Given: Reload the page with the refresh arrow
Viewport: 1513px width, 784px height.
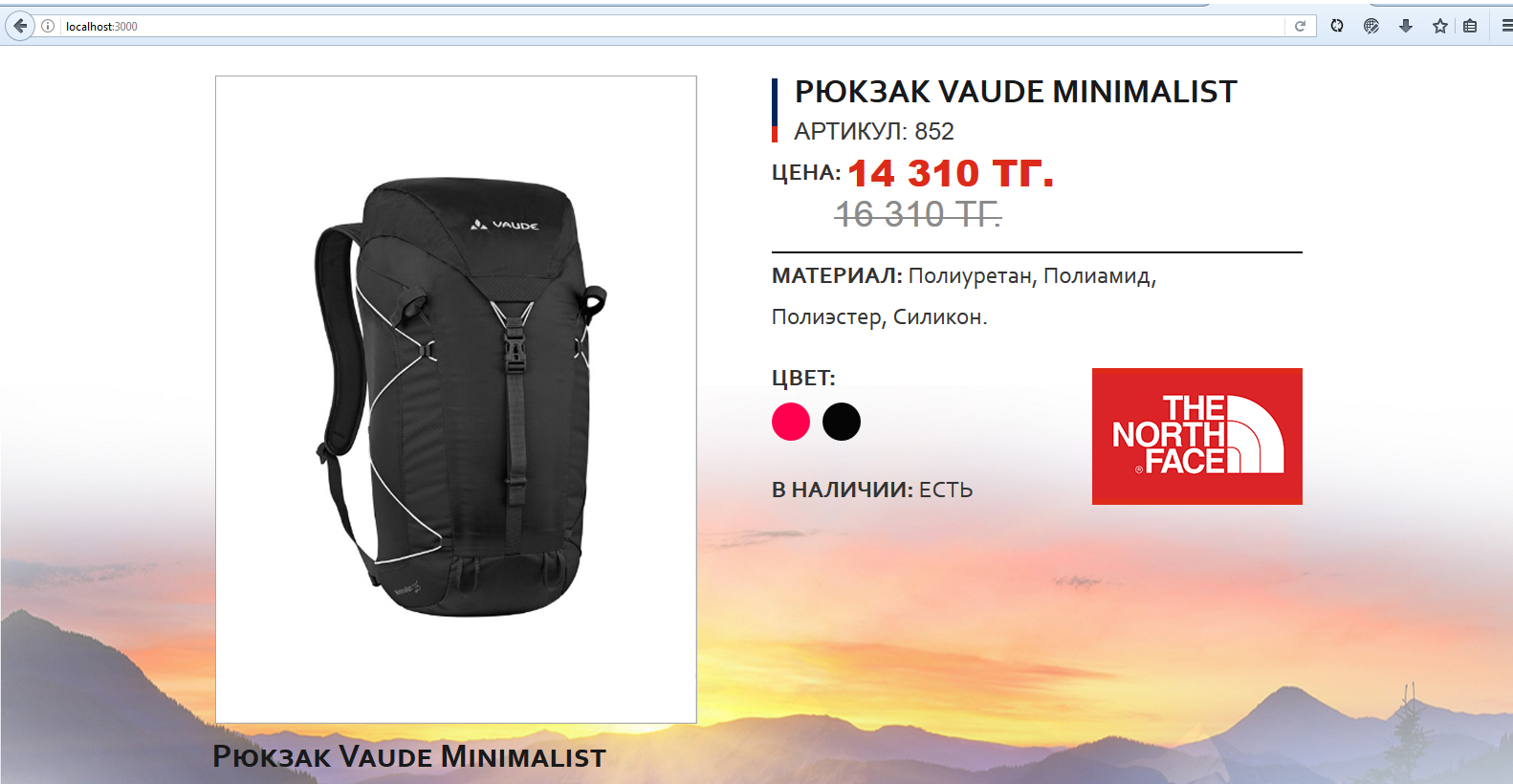Looking at the screenshot, I should point(1300,26).
